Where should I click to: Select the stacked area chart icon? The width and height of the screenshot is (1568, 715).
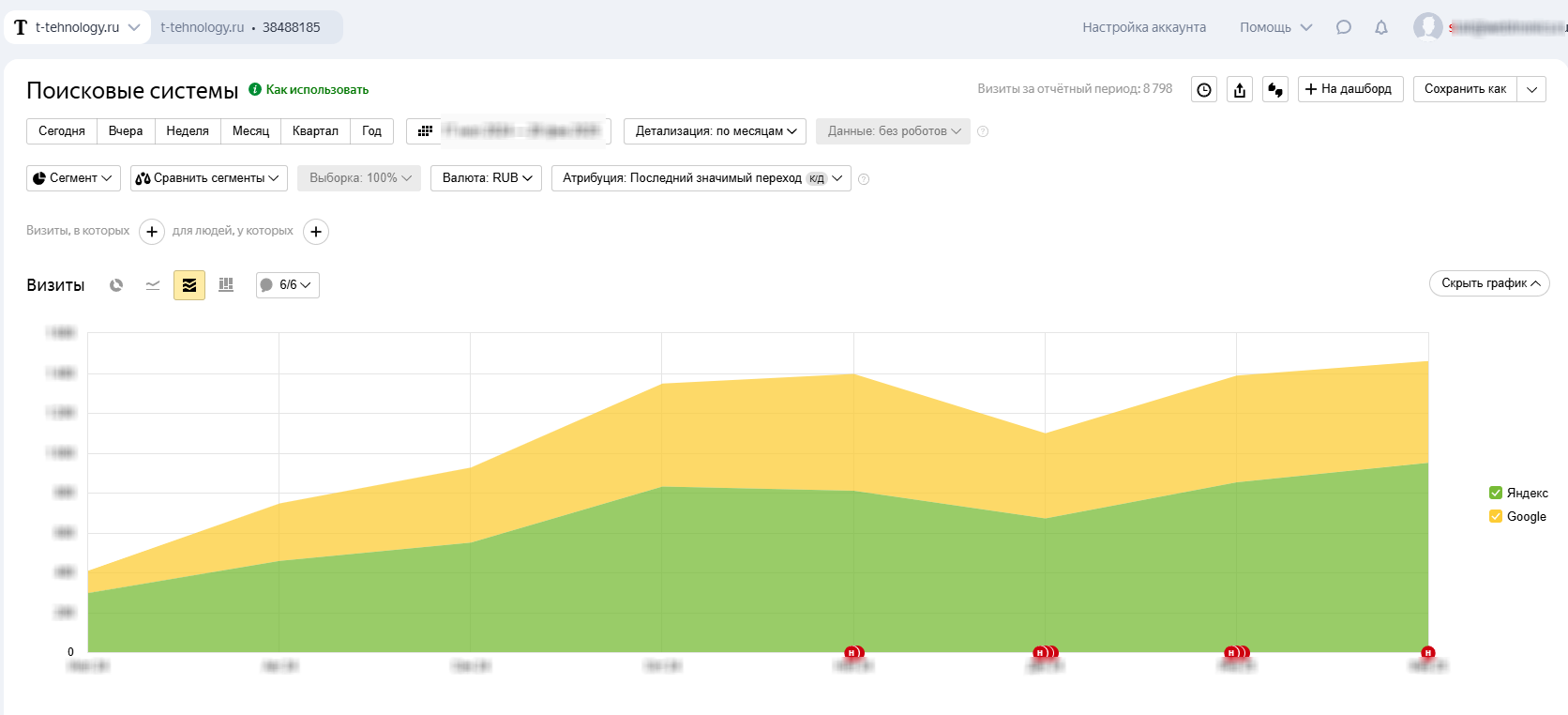(x=189, y=285)
